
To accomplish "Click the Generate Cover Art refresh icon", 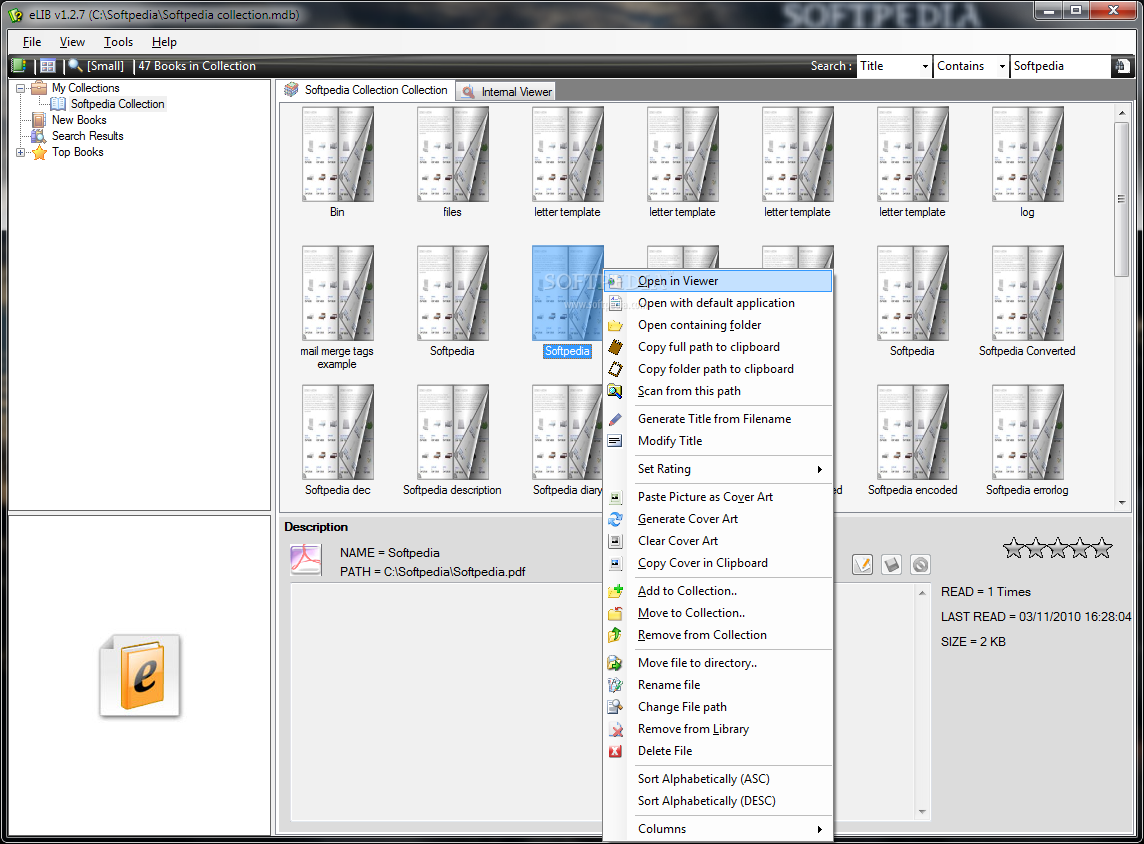I will coord(616,519).
